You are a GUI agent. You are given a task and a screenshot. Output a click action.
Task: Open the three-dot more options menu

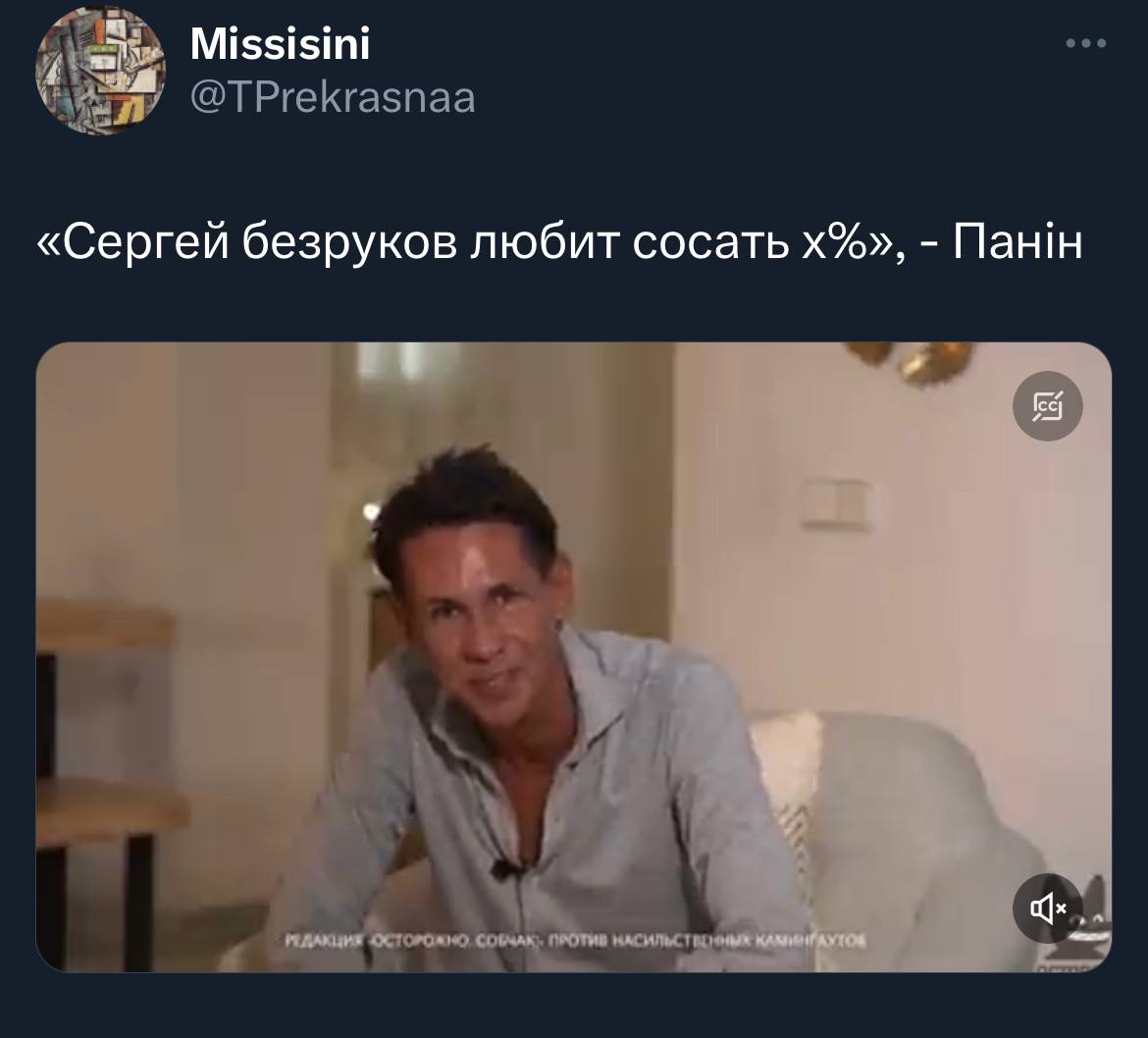(x=1086, y=44)
